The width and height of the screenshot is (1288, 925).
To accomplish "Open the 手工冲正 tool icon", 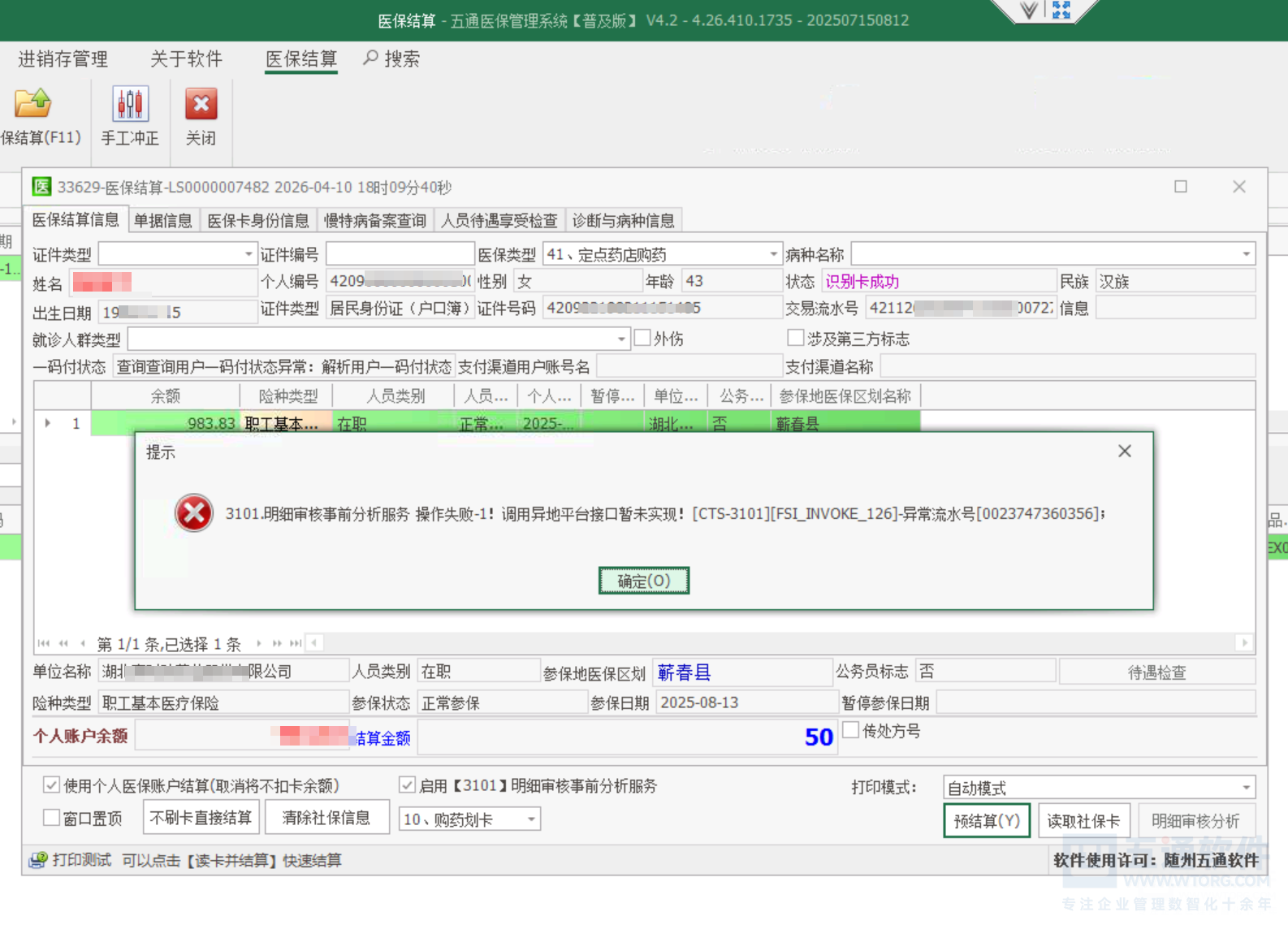I will tap(130, 104).
